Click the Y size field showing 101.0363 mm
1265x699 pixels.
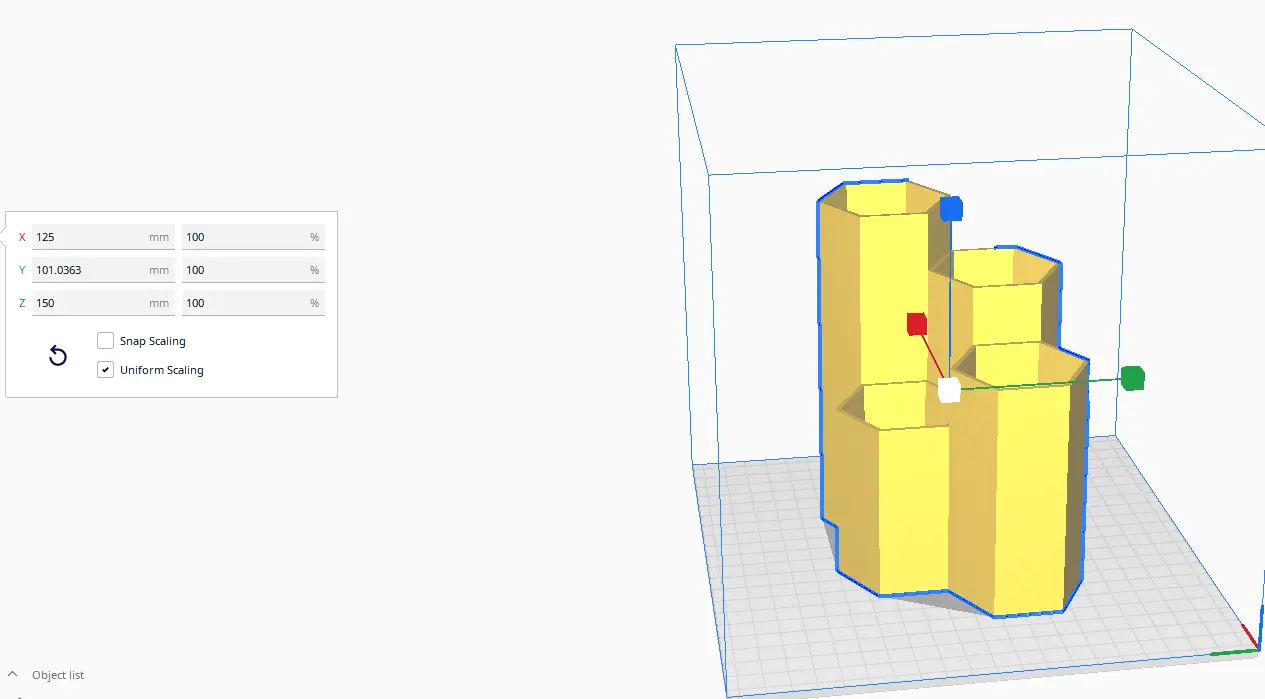coord(103,270)
